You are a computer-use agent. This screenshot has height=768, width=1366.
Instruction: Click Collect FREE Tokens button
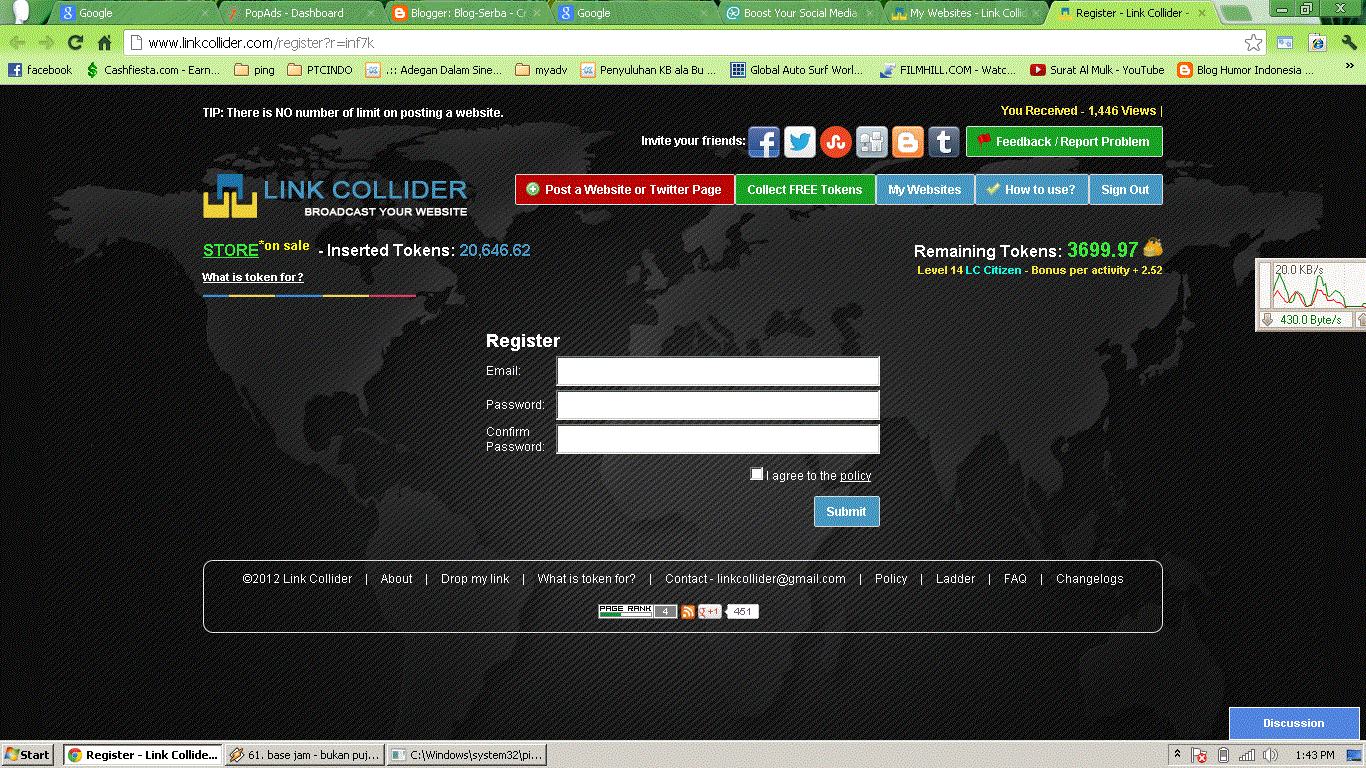tap(805, 190)
